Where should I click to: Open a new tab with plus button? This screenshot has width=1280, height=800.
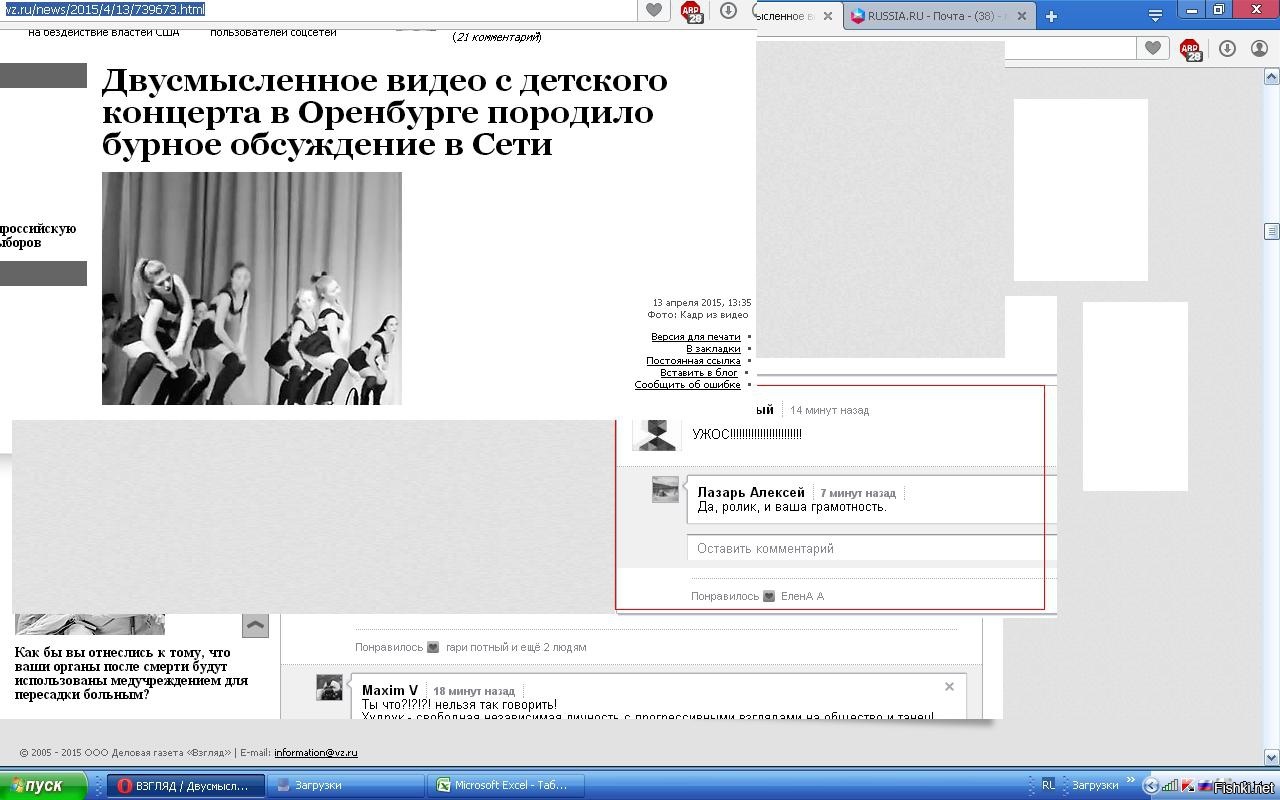(x=1051, y=16)
